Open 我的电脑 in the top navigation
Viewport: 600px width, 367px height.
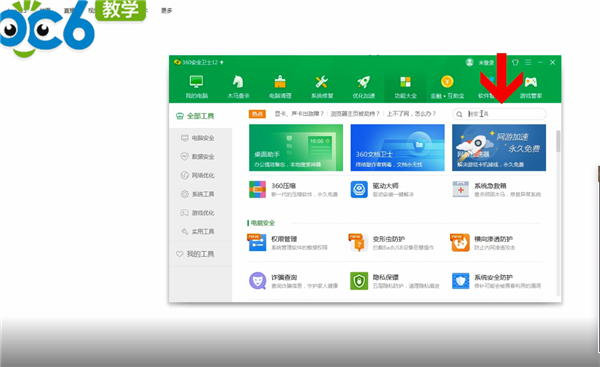196,87
